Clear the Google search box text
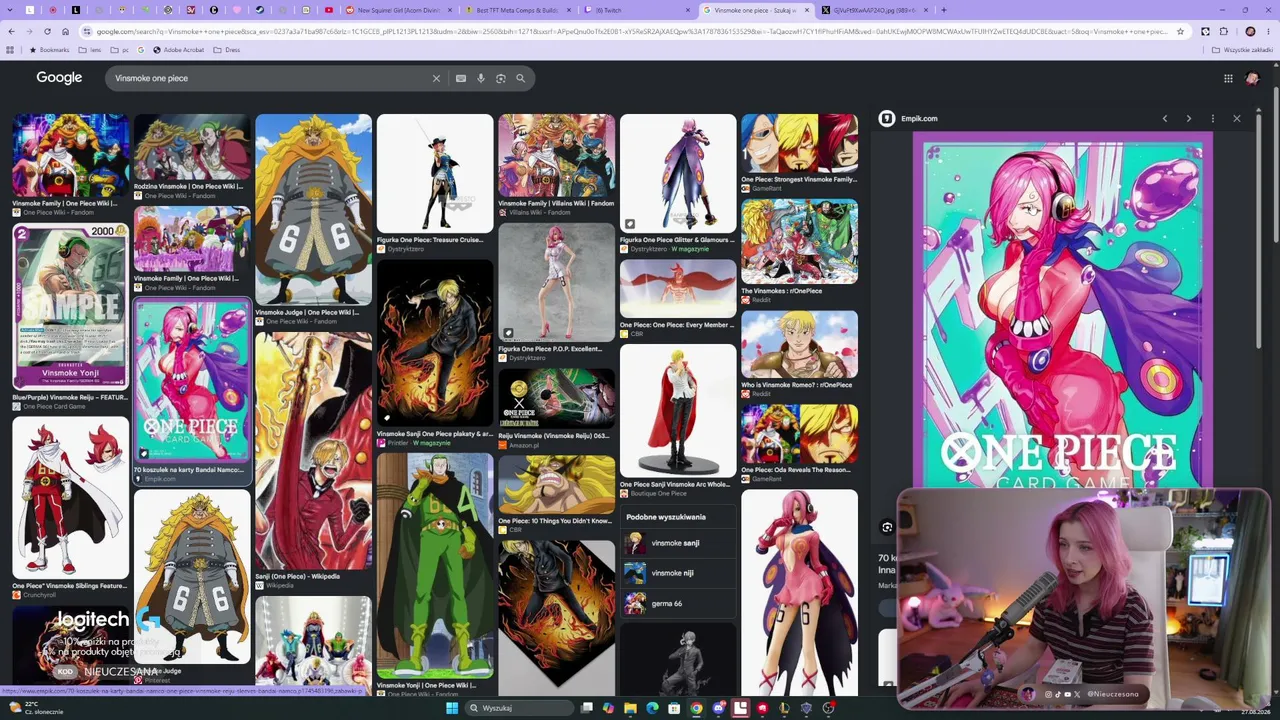Image resolution: width=1280 pixels, height=720 pixels. pyautogui.click(x=436, y=78)
